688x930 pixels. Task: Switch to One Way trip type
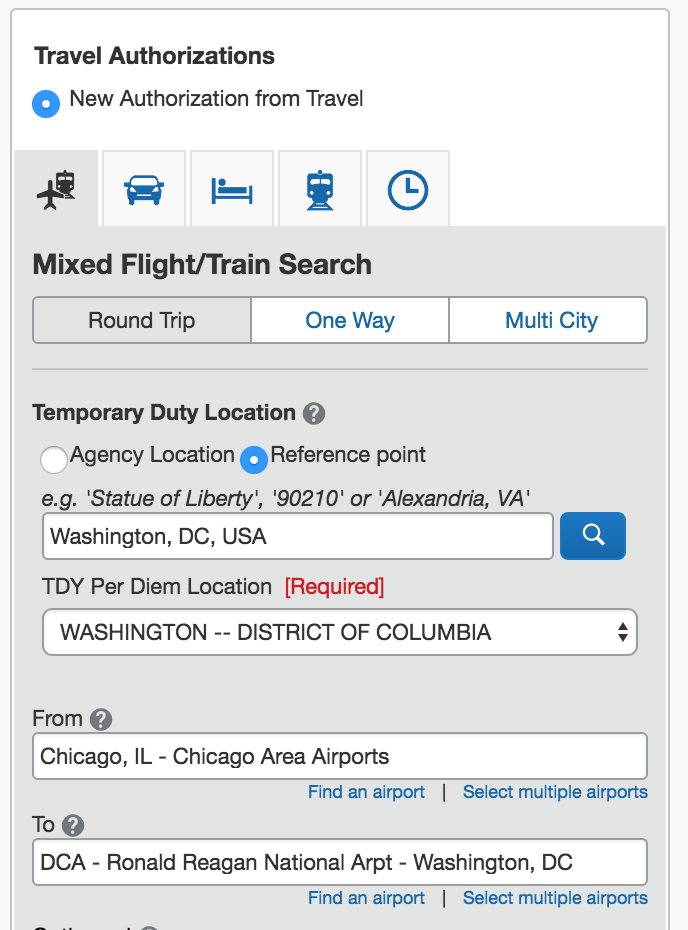coord(350,321)
